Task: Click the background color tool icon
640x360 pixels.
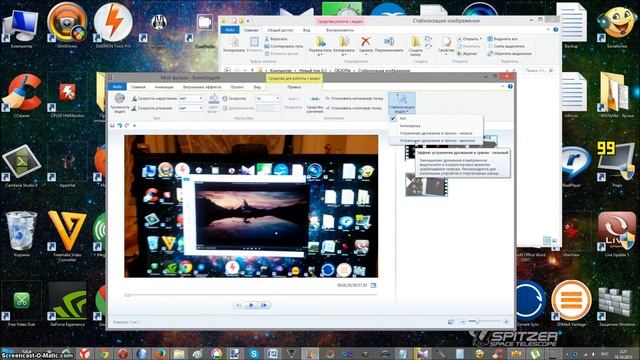Action: tap(213, 103)
